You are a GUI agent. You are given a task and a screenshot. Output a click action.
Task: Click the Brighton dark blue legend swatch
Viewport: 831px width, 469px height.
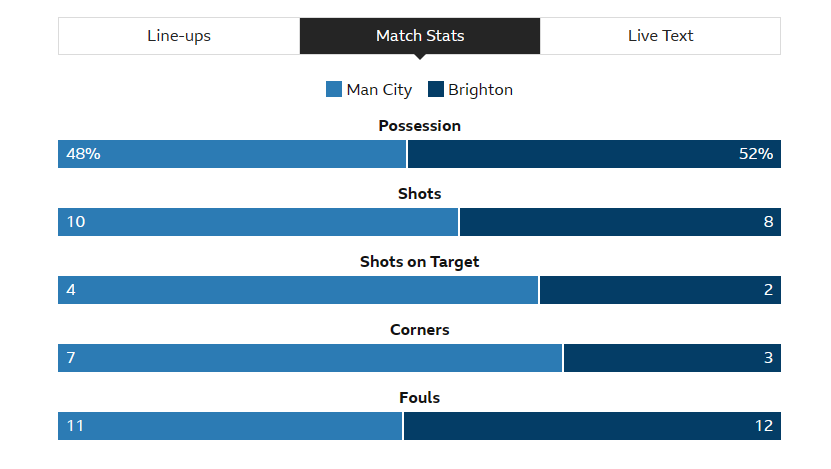coord(436,89)
